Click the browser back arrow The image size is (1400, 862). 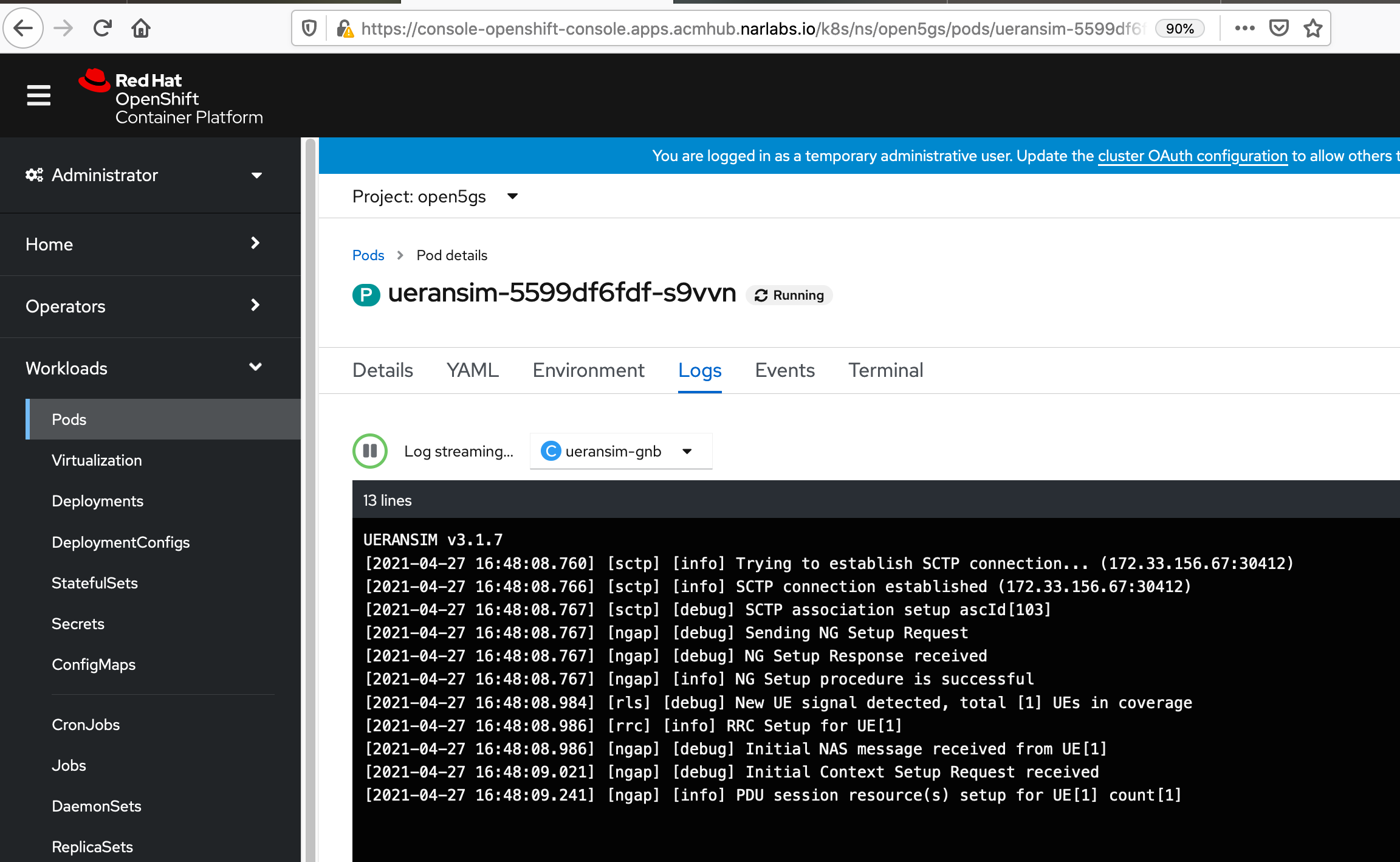coord(23,28)
